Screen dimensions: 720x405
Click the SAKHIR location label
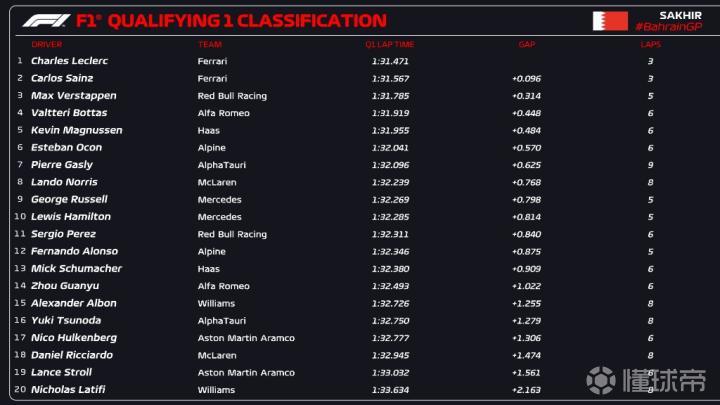click(x=680, y=14)
